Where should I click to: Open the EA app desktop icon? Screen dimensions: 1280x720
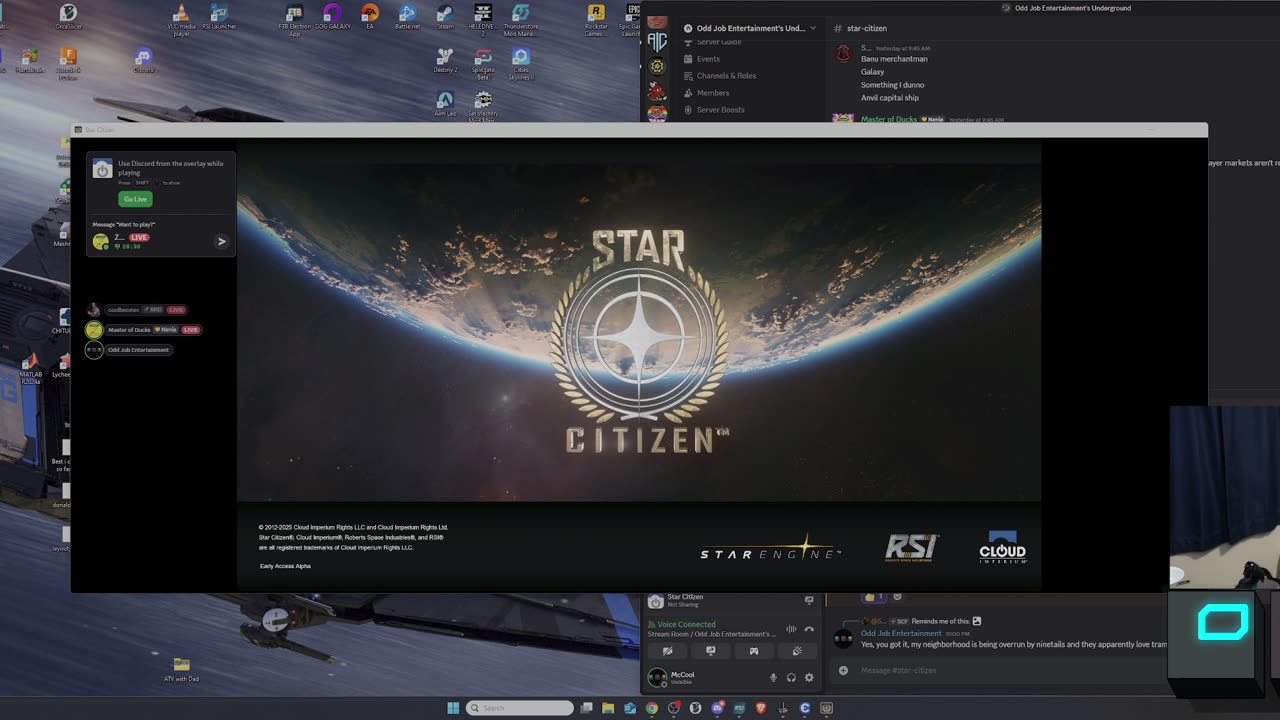click(x=370, y=16)
